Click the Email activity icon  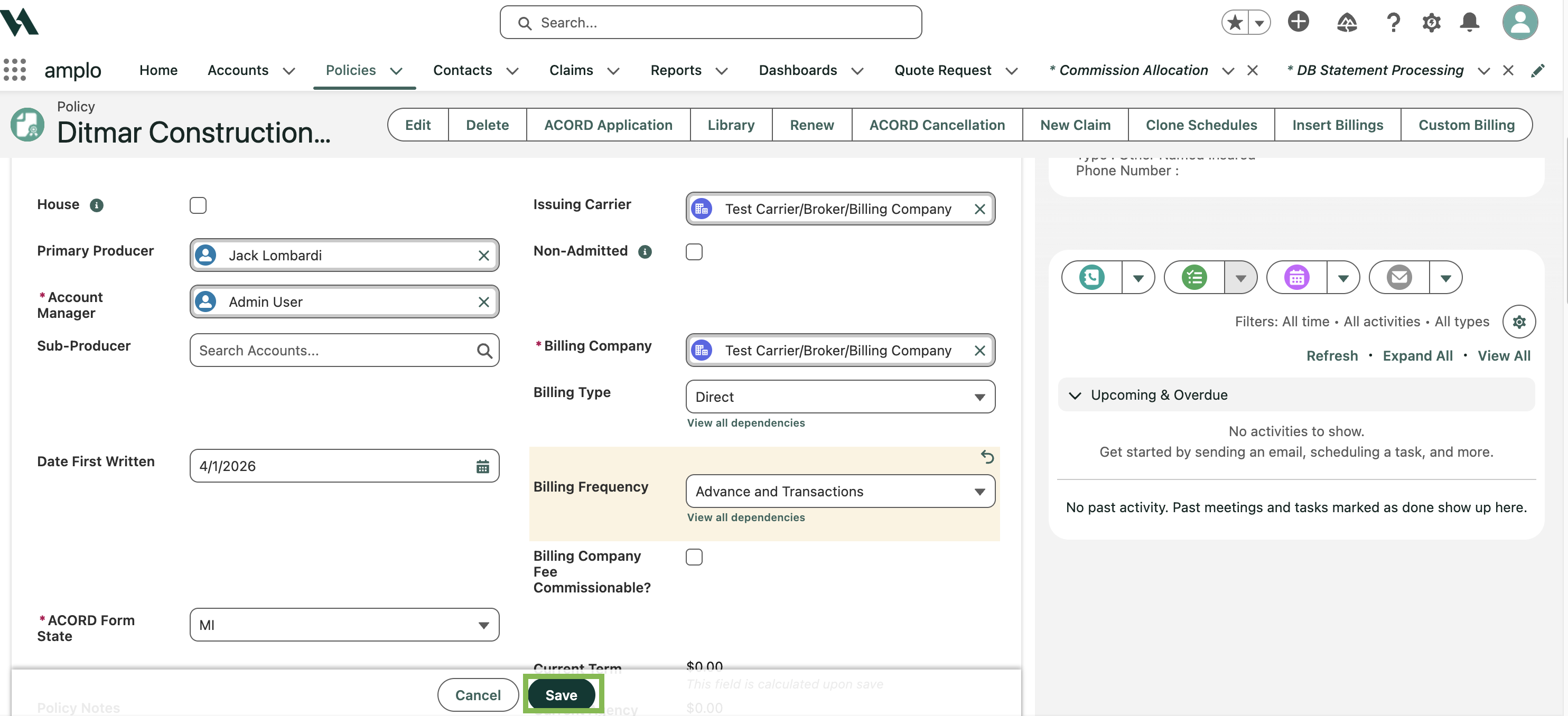click(x=1399, y=277)
